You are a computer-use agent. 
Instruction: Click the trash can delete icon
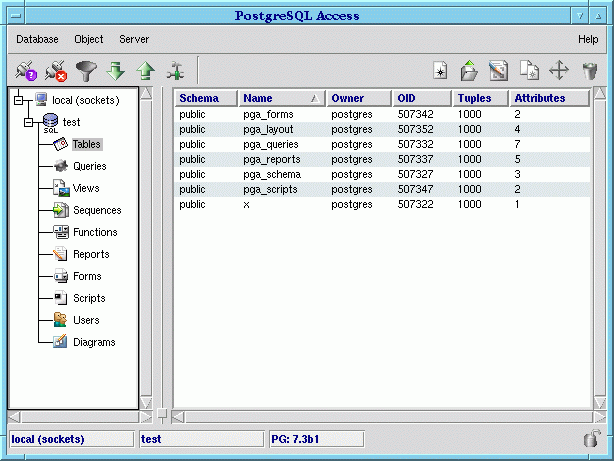tap(590, 71)
